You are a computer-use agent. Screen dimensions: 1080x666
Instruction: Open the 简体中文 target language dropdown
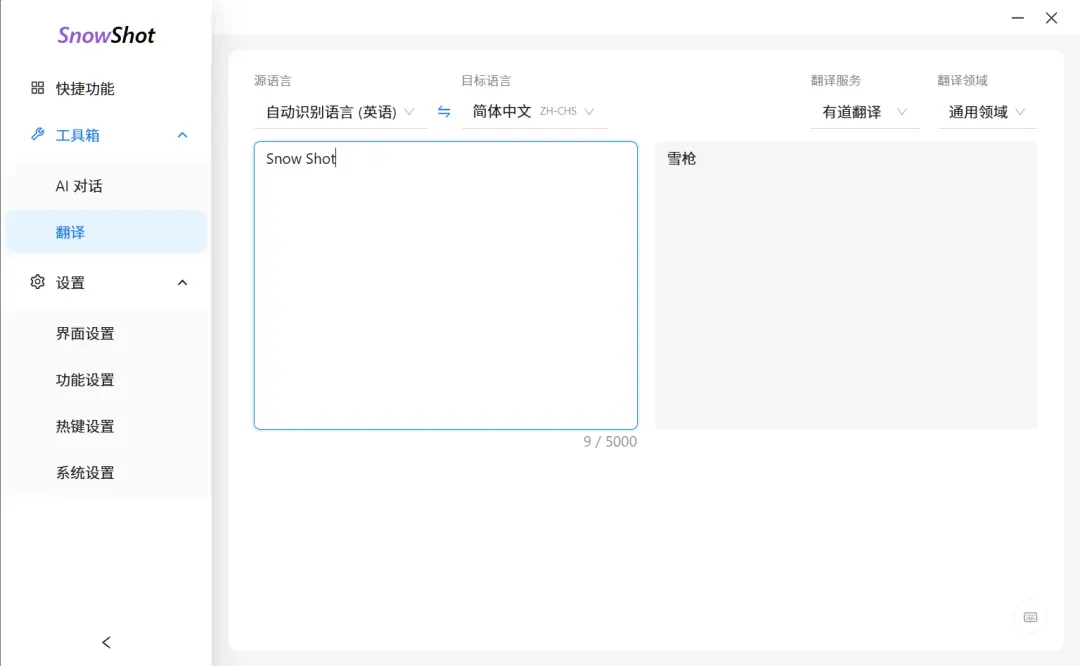pyautogui.click(x=534, y=112)
